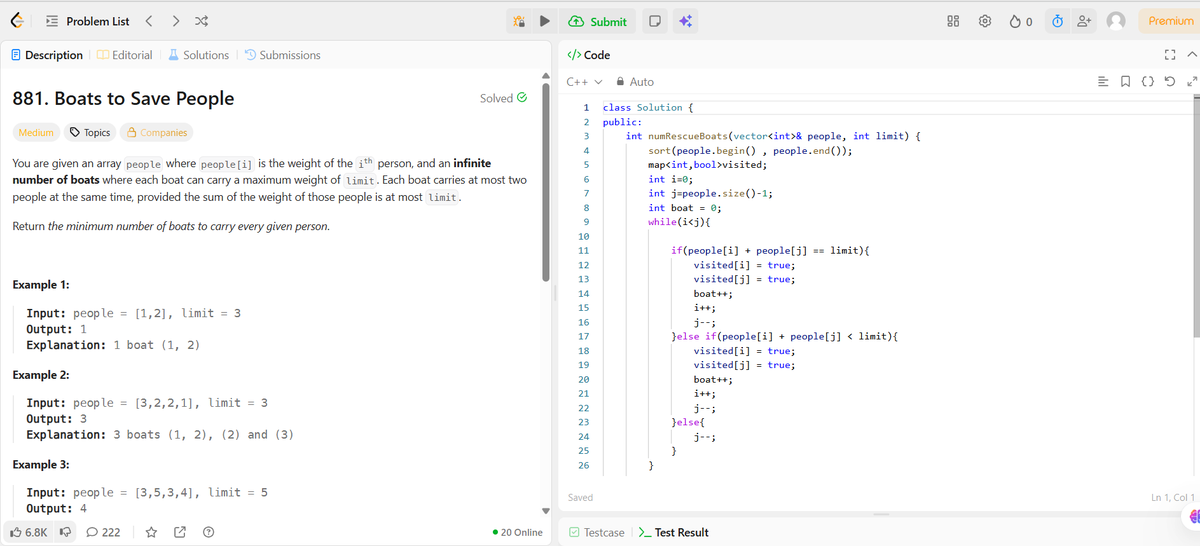Screen dimensions: 1200x546
Task: Pick a random problem shuffle icon
Action: pos(200,21)
